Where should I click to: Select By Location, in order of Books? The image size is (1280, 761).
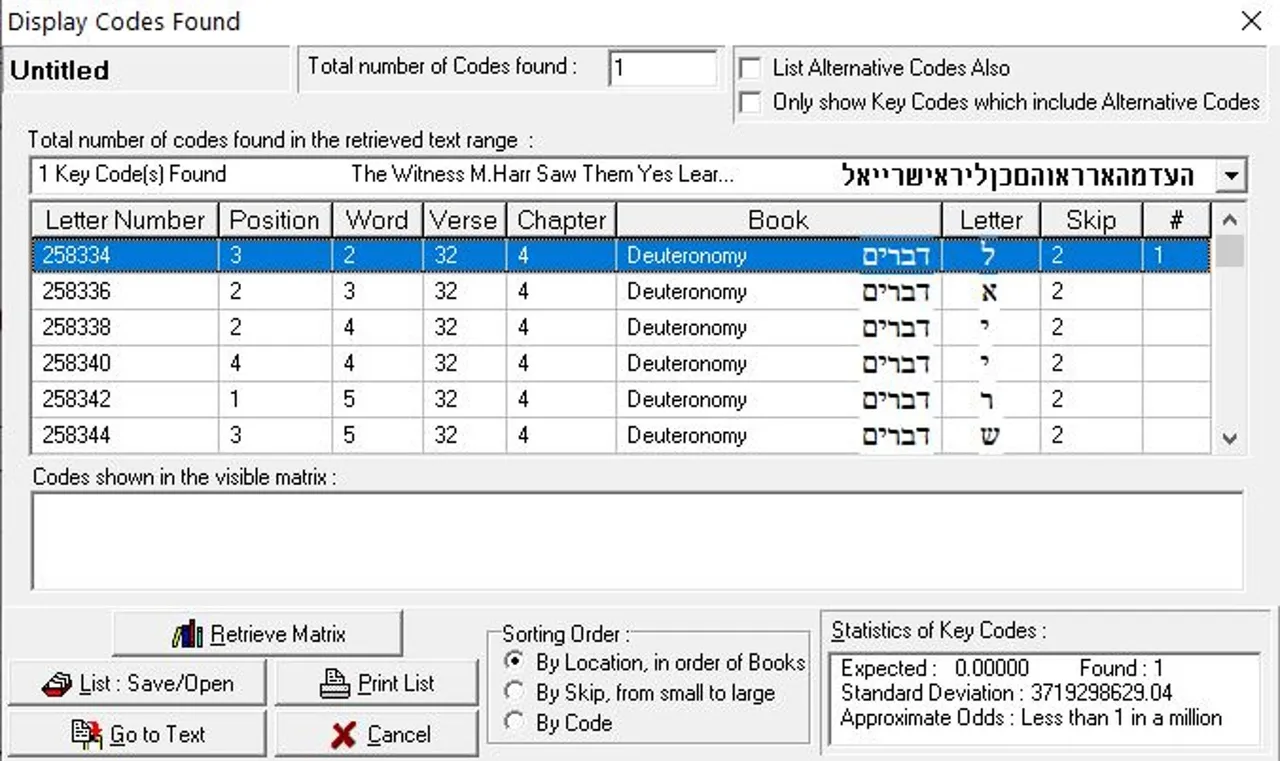click(514, 661)
